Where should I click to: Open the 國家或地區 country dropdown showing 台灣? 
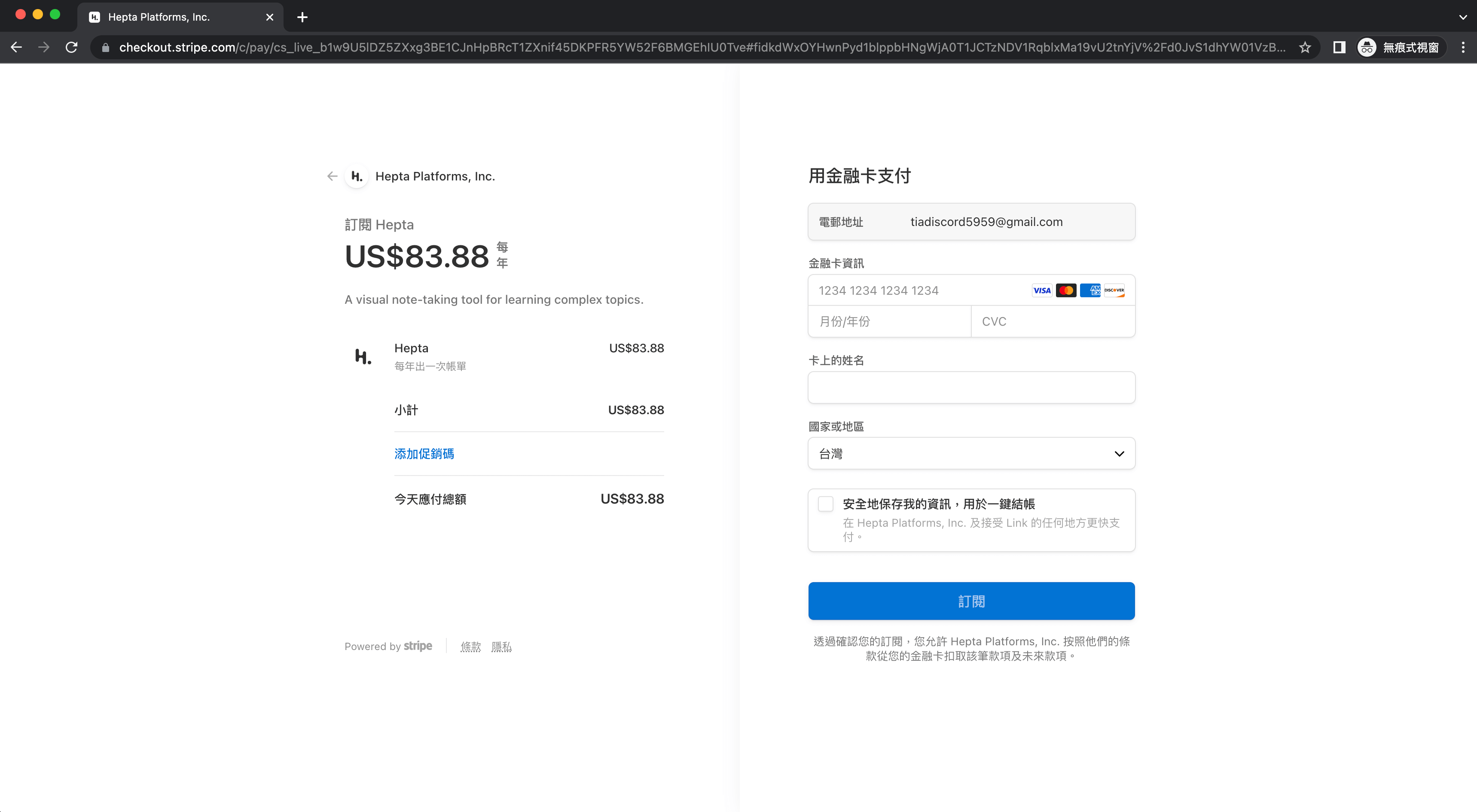971,453
